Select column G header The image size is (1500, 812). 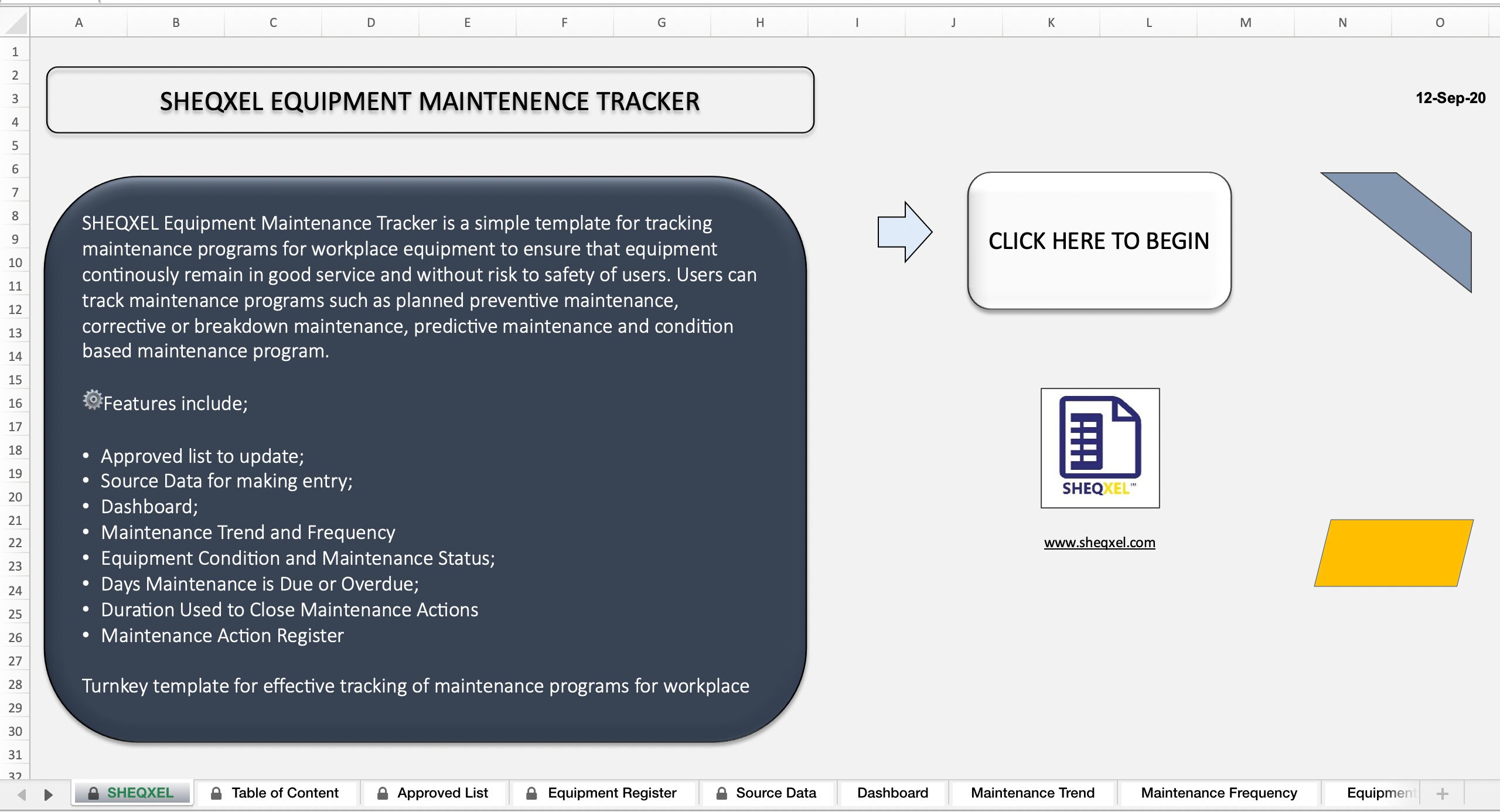pyautogui.click(x=661, y=22)
